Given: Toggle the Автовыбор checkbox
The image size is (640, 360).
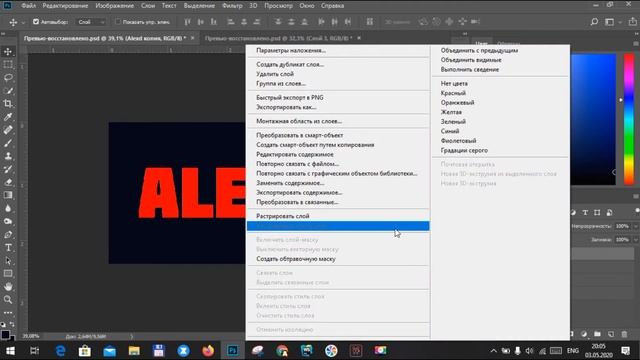Looking at the screenshot, I should 36,22.
